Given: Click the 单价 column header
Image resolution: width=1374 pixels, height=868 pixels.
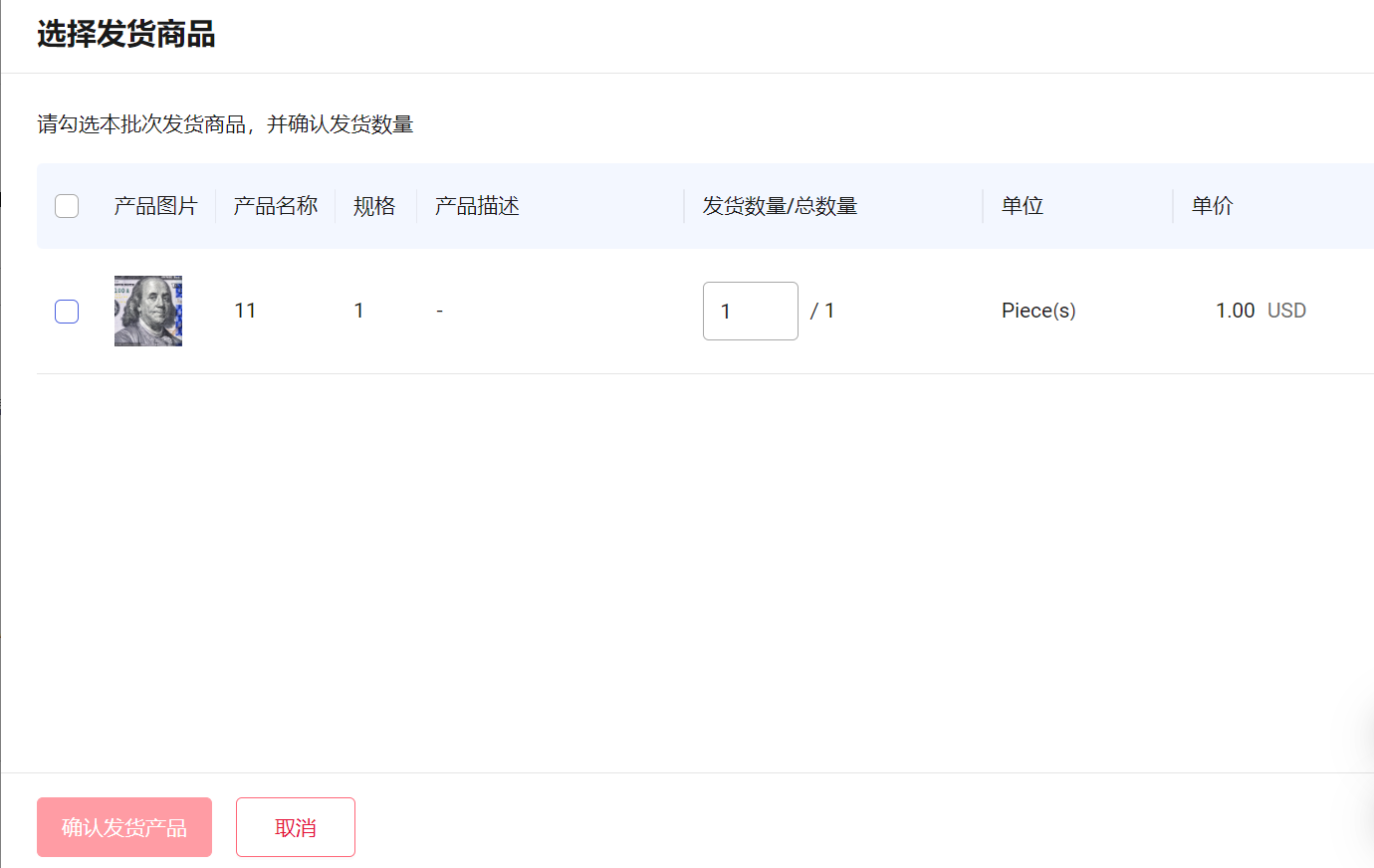Looking at the screenshot, I should pos(1211,205).
